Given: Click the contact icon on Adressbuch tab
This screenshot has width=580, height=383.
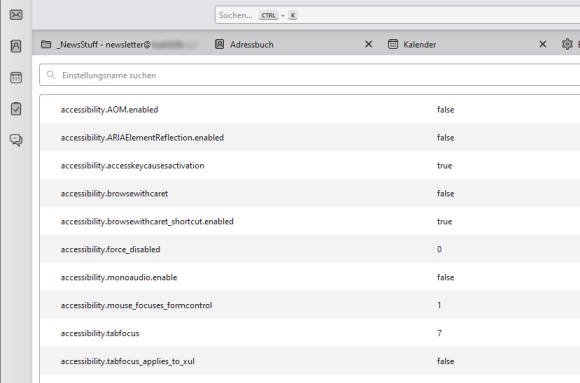Looking at the screenshot, I should (x=220, y=44).
